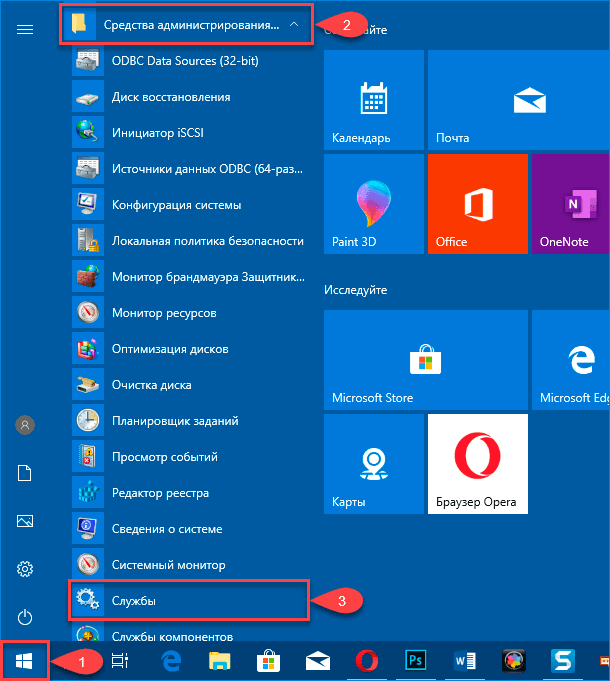The width and height of the screenshot is (610, 681).
Task: Open the colorful flower app on taskbar
Action: (514, 661)
